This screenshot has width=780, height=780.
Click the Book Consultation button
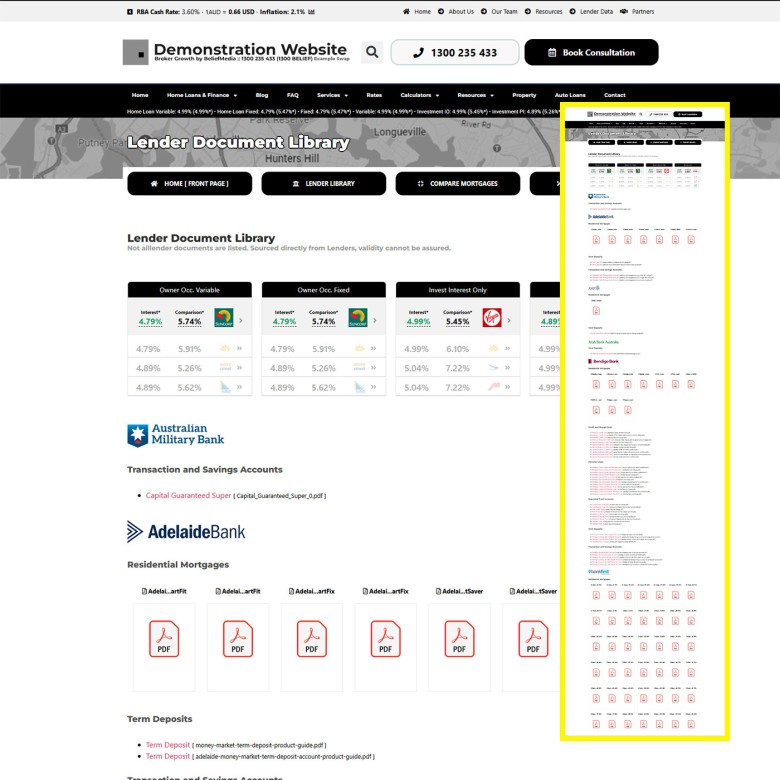point(591,52)
